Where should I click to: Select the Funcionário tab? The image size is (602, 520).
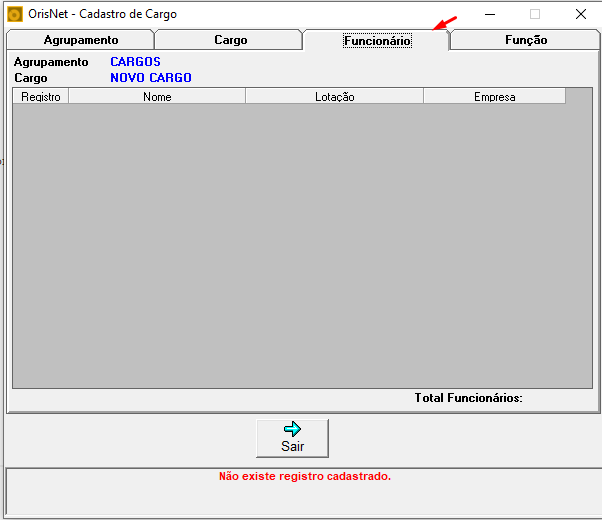(x=377, y=40)
